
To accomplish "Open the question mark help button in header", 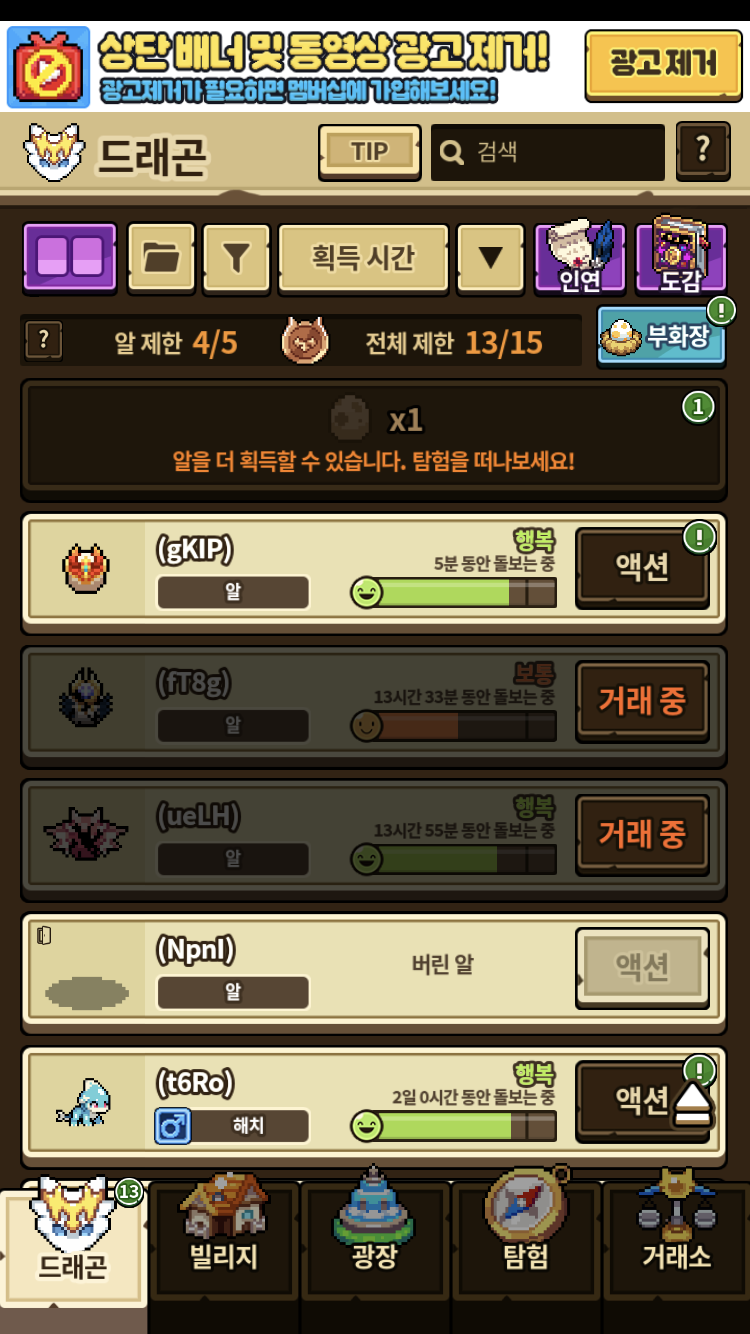I will (703, 151).
